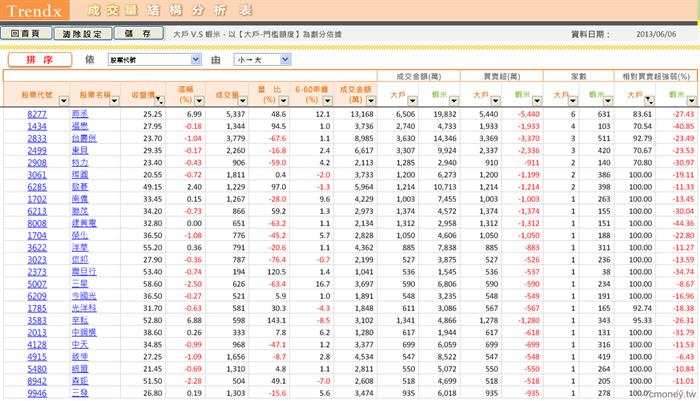Image resolution: width=700 pixels, height=401 pixels.
Task: Open the stock name link in row 2373
Action: coord(84,272)
